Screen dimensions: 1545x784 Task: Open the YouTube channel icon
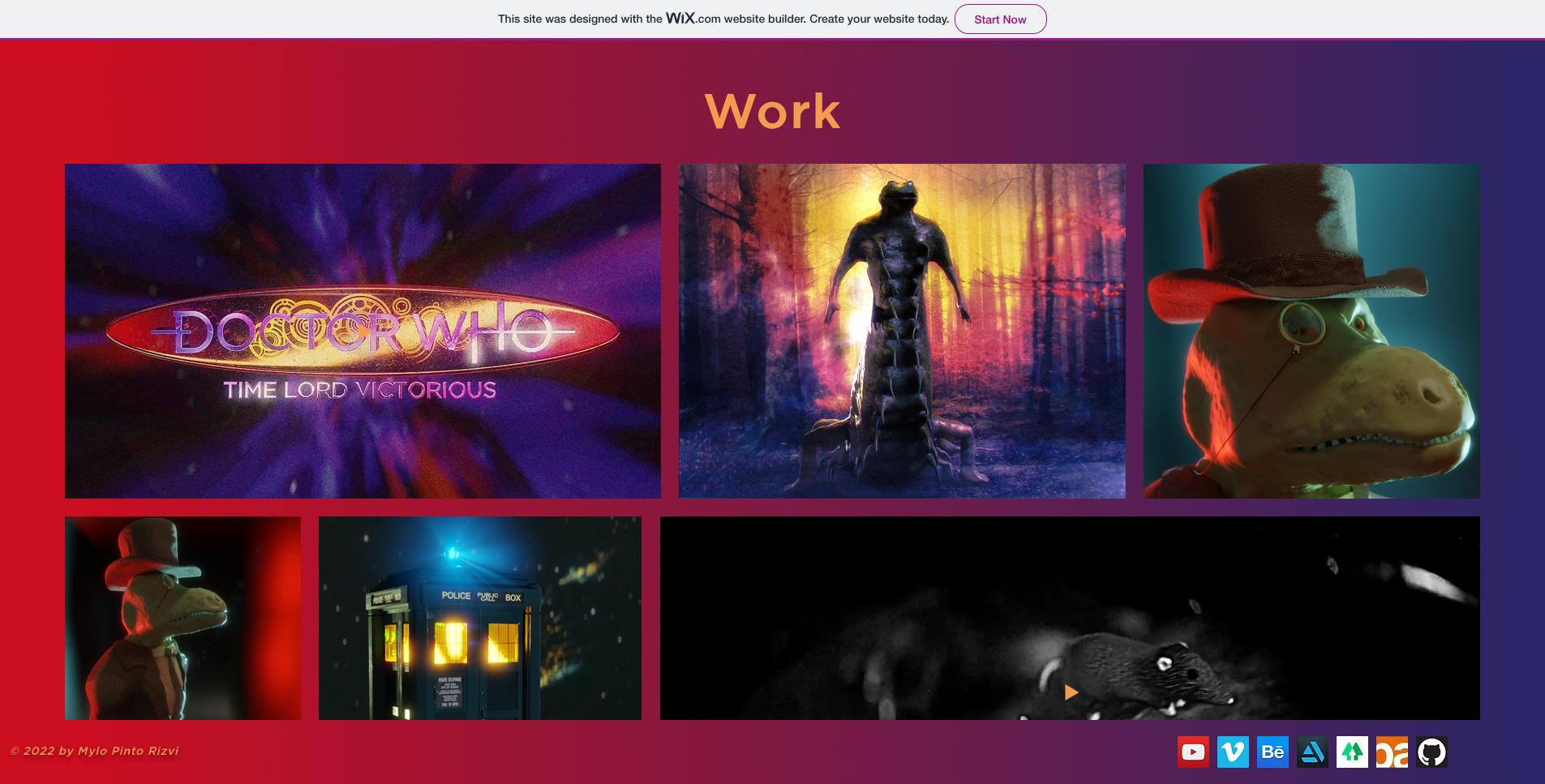point(1193,752)
